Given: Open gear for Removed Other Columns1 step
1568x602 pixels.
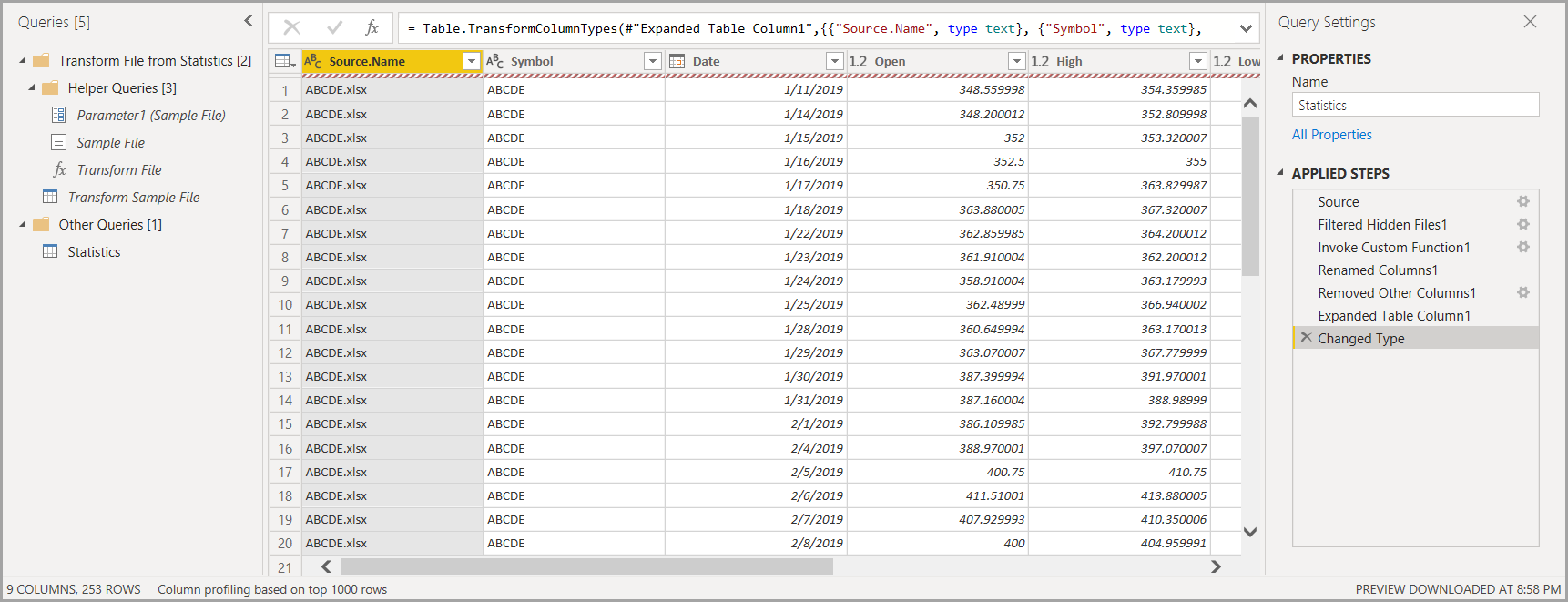Looking at the screenshot, I should pos(1522,292).
